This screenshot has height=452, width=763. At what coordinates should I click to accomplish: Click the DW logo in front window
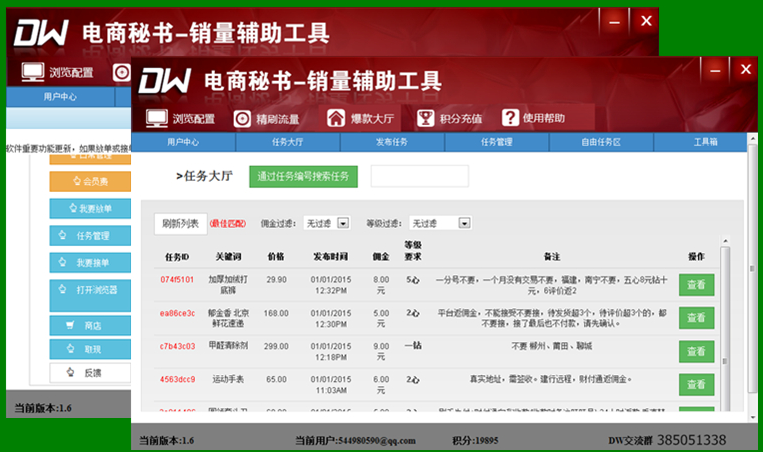tap(164, 81)
